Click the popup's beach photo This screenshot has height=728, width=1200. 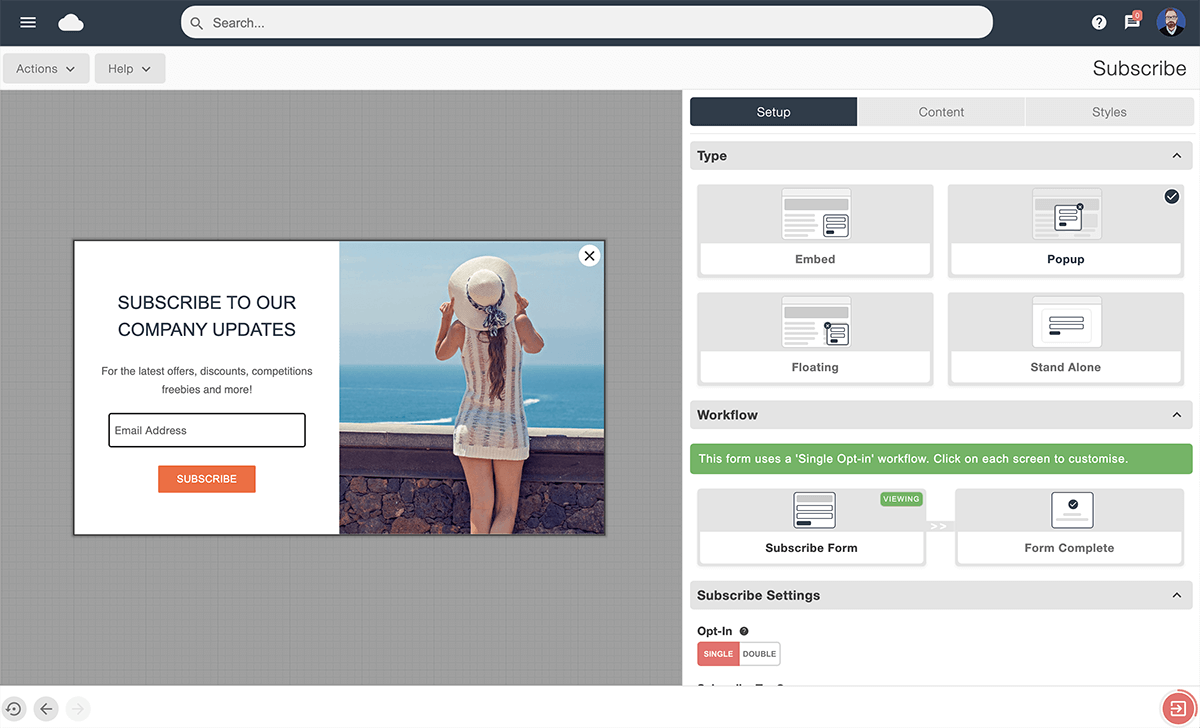tap(472, 388)
